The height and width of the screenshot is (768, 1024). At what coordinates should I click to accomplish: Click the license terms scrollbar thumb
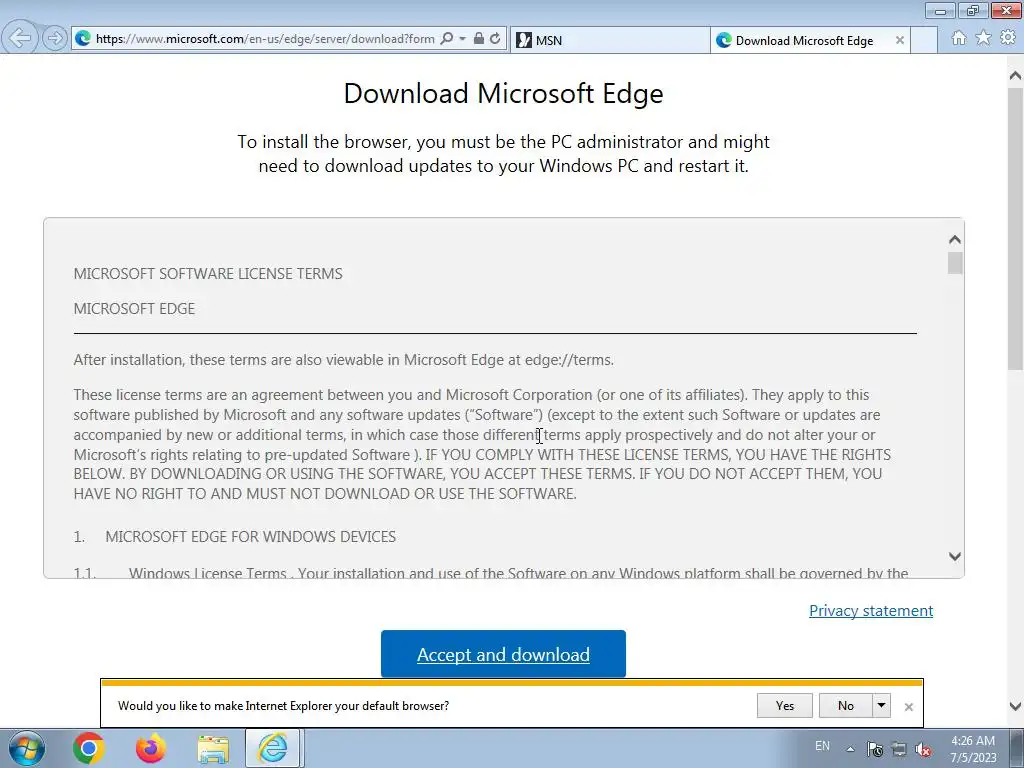(x=955, y=263)
